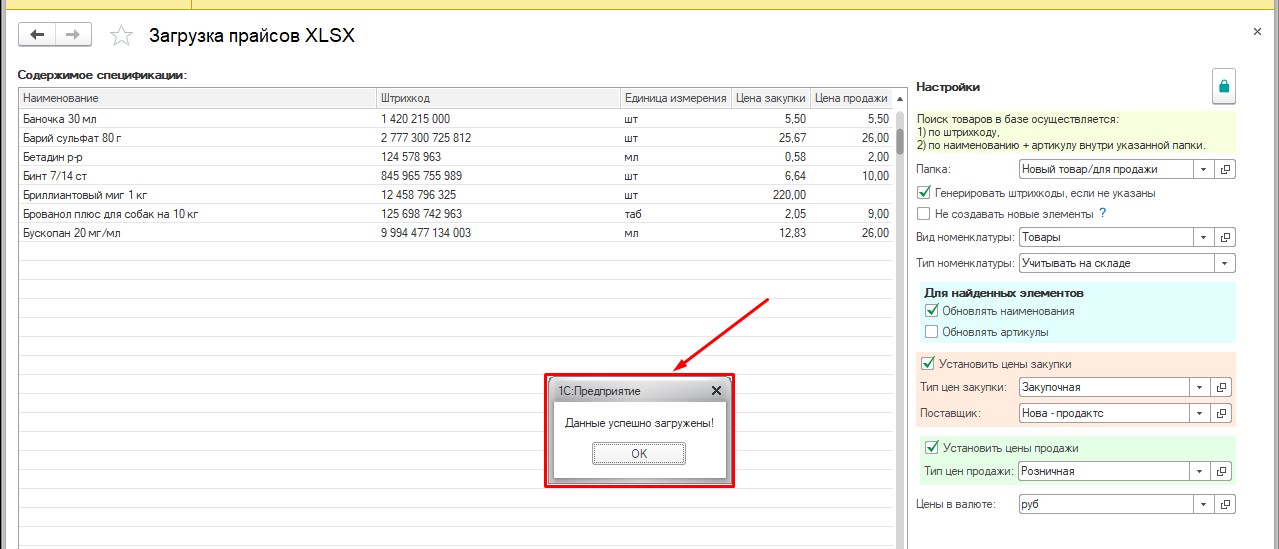The image size is (1279, 549).
Task: Click the back navigation arrow
Action: coord(38,35)
